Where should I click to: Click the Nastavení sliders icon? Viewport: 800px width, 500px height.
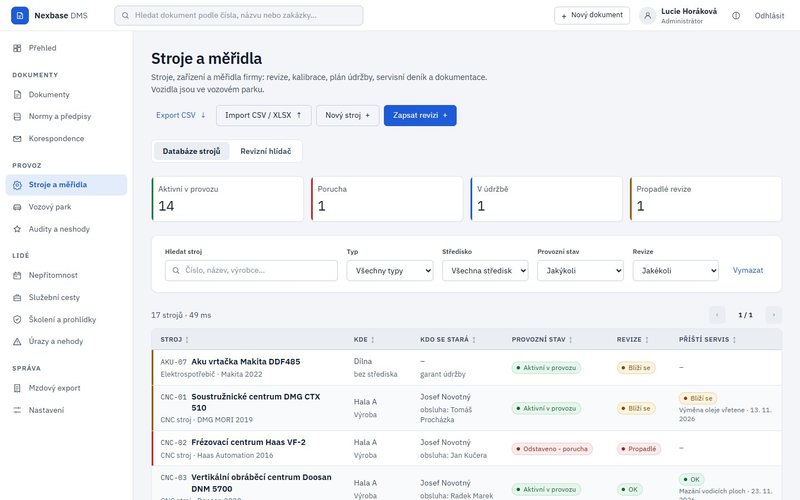click(17, 410)
